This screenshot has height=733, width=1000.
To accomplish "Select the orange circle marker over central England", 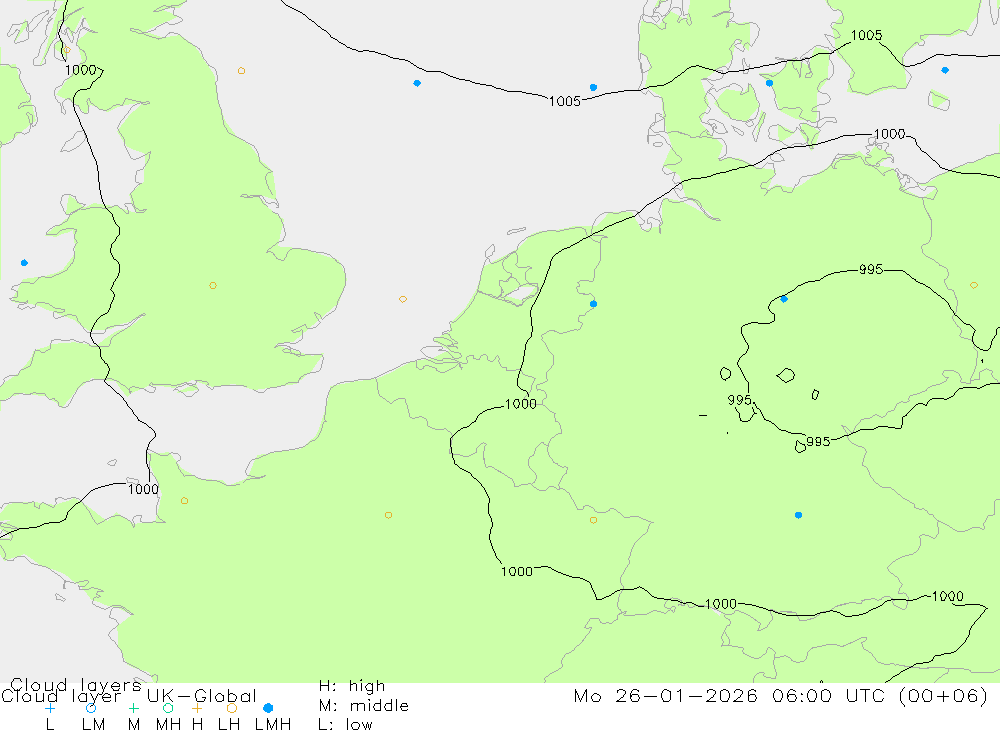I will (213, 286).
